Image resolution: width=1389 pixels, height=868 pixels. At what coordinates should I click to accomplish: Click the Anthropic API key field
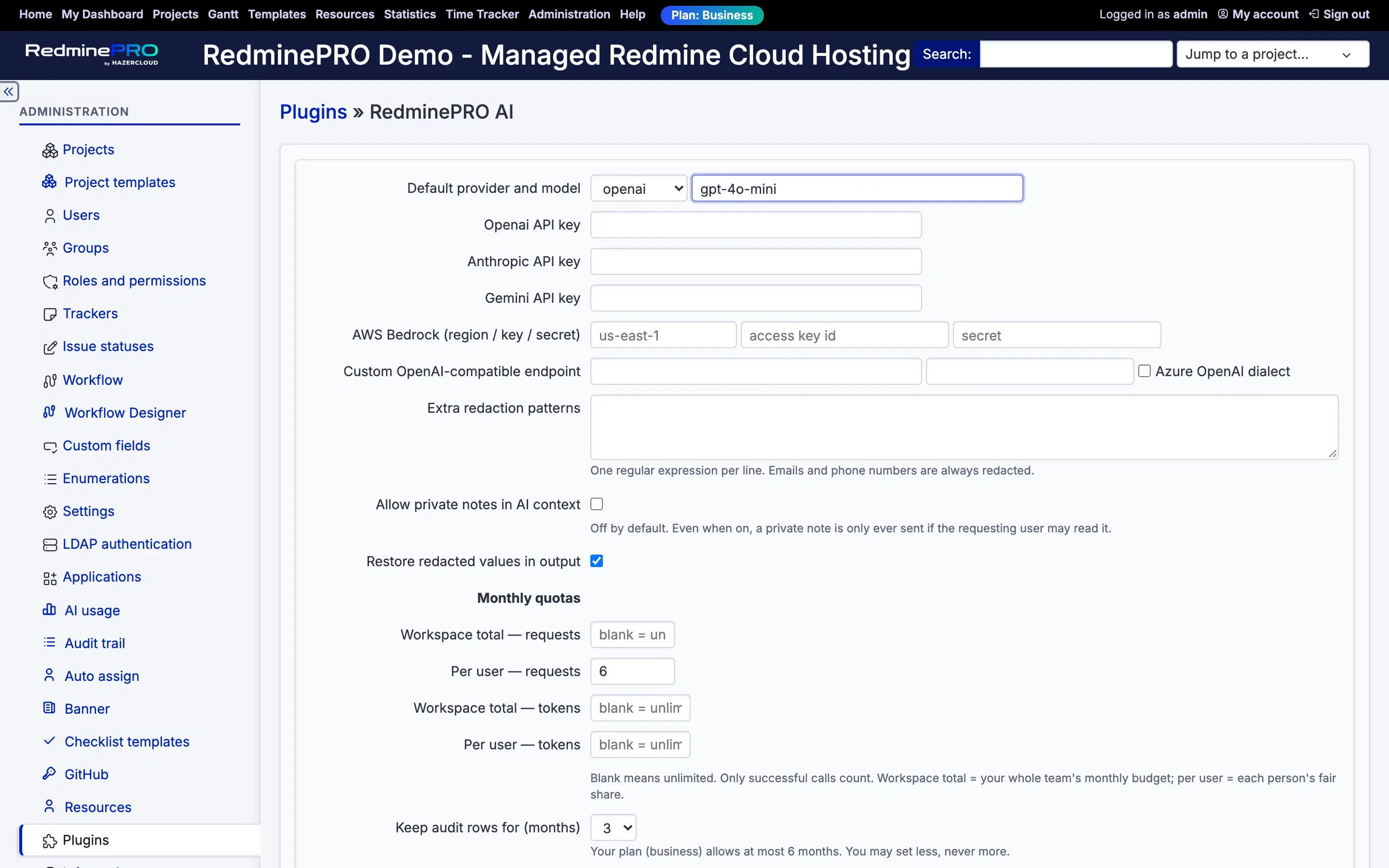[x=756, y=261]
